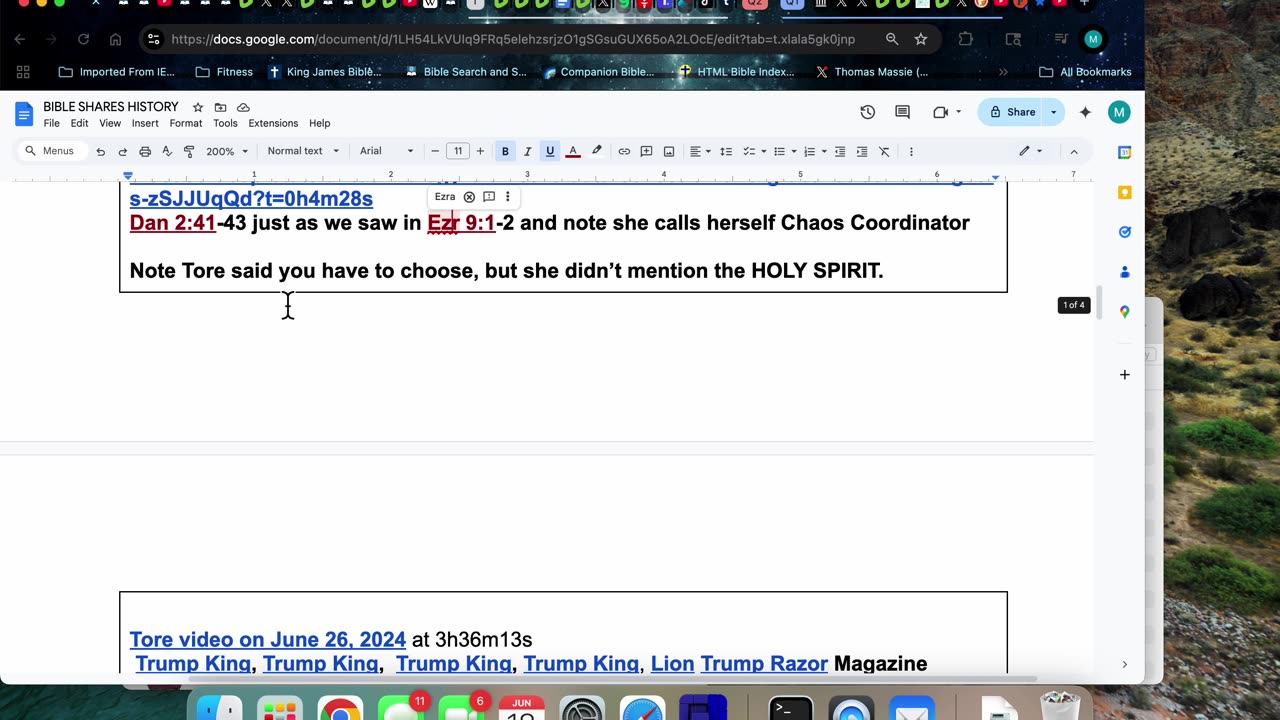The height and width of the screenshot is (720, 1280).
Task: Activate the paint format tool
Action: (189, 151)
